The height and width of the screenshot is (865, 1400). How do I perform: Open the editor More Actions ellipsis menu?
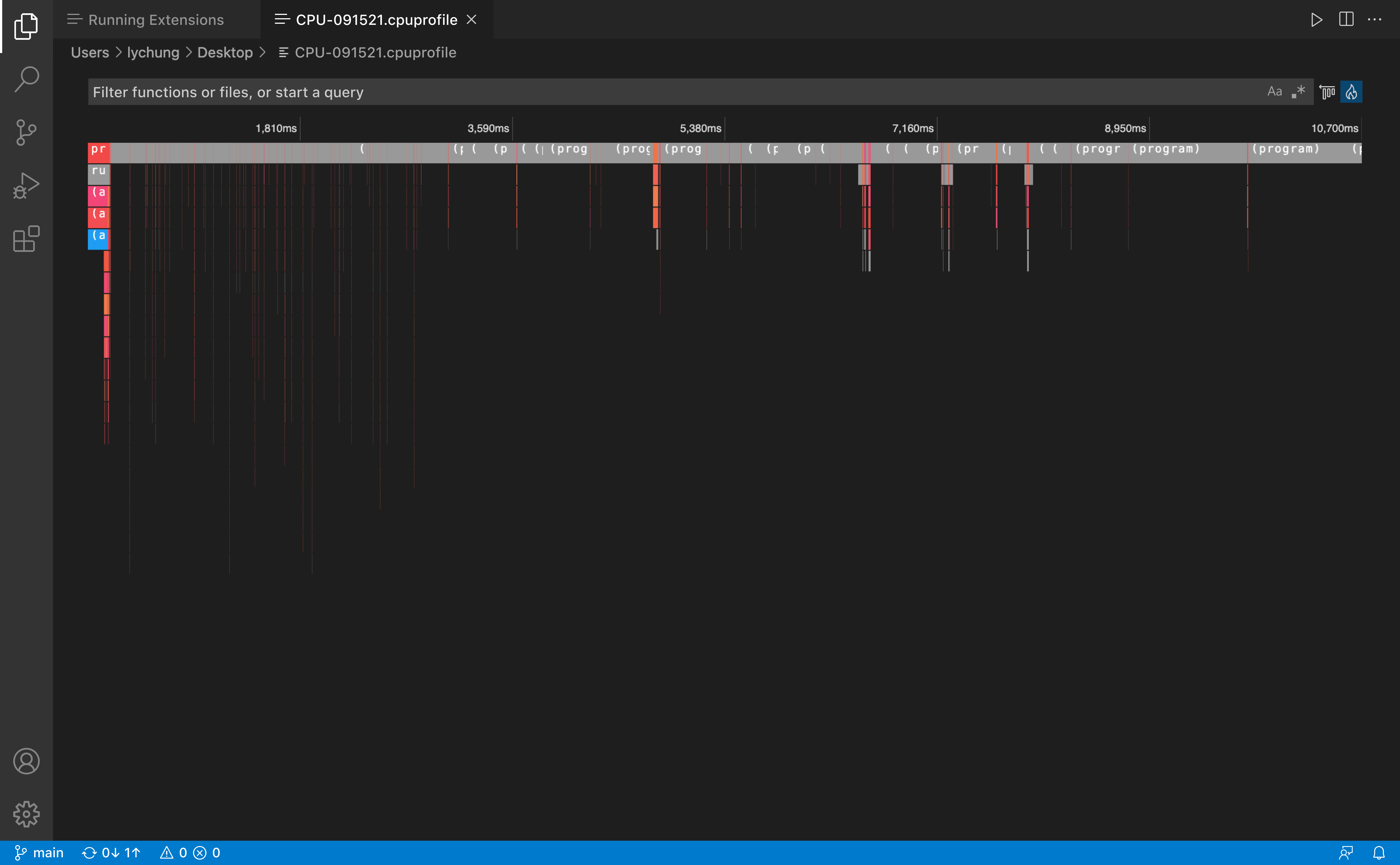pos(1374,19)
